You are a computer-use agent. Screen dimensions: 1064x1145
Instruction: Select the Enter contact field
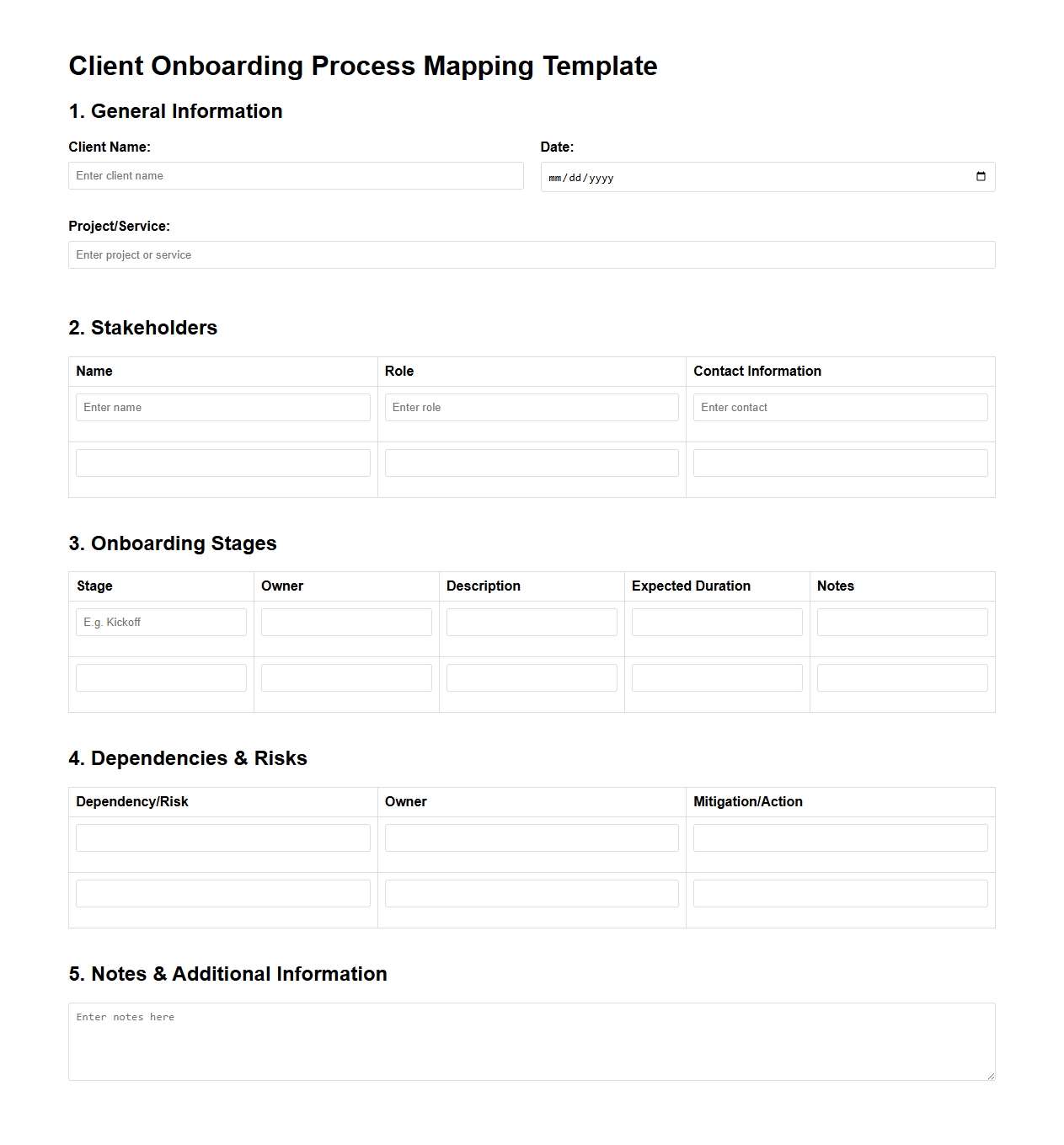click(x=840, y=407)
